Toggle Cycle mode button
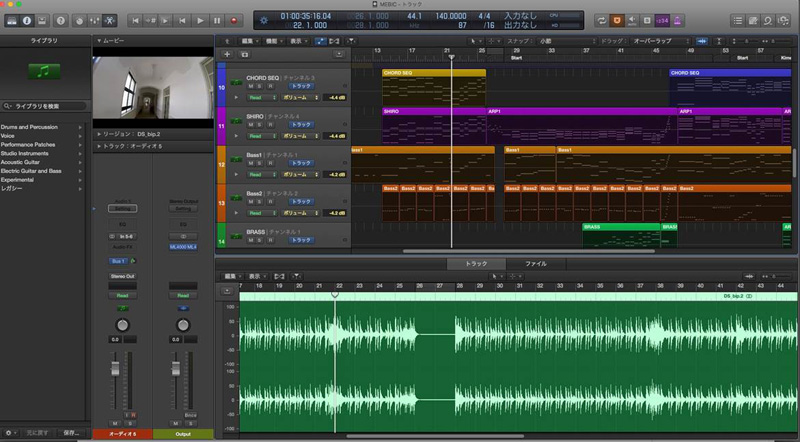Screen dimensions: 800x442 602,21
